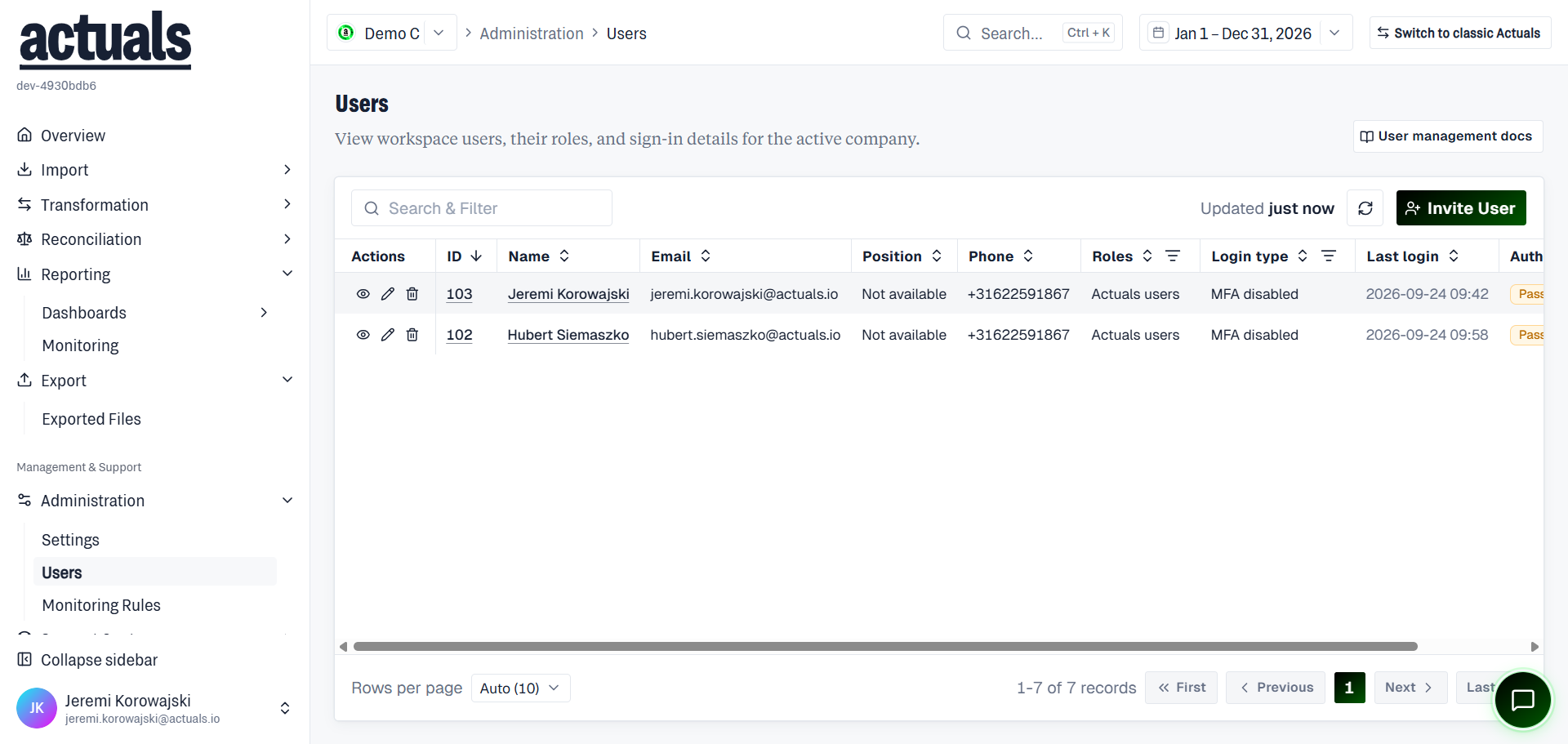The image size is (1568, 744).
Task: Open the Demo C company dropdown
Action: click(x=392, y=33)
